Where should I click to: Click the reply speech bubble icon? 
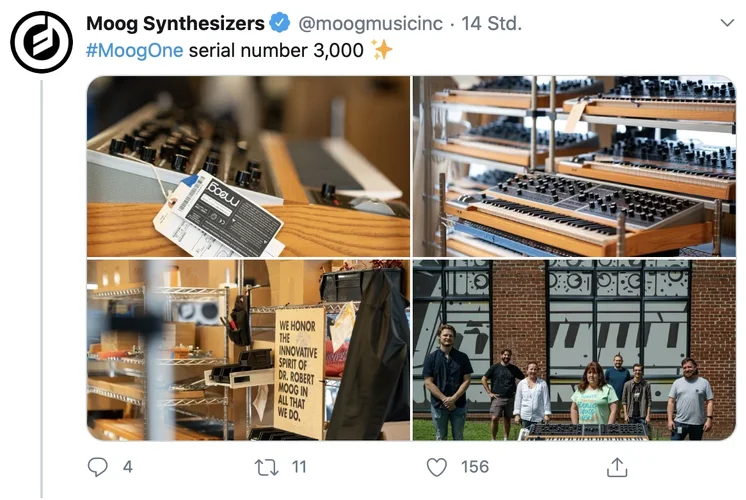pos(98,467)
